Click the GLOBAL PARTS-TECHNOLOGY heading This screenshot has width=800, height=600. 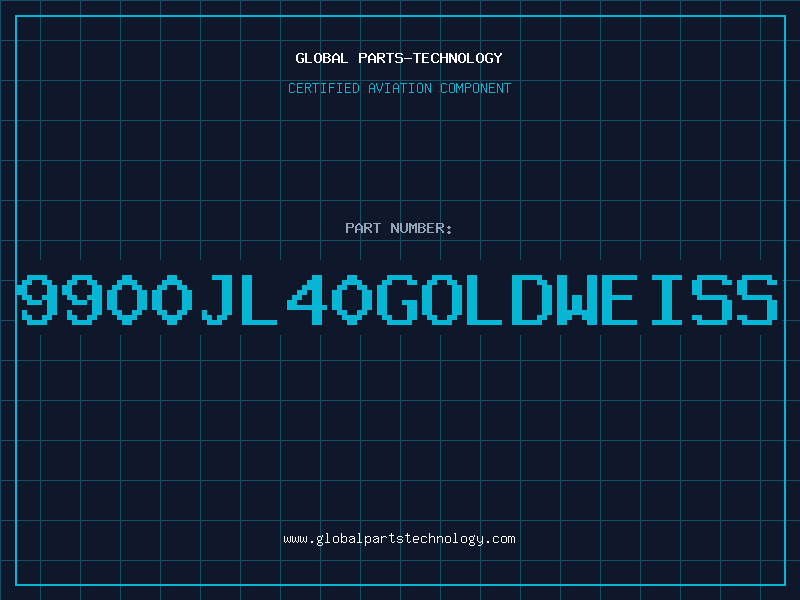click(399, 58)
